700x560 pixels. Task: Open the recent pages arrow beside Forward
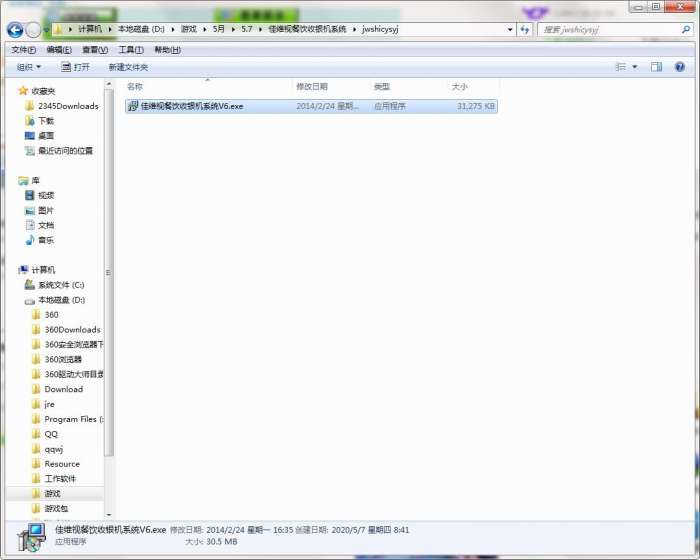tap(46, 30)
